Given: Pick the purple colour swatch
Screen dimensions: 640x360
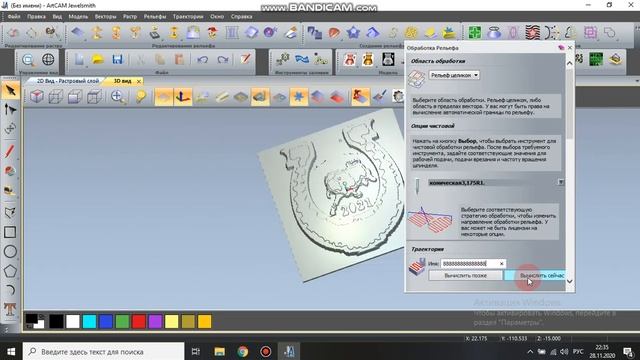Looking at the screenshot, I should [155, 322].
